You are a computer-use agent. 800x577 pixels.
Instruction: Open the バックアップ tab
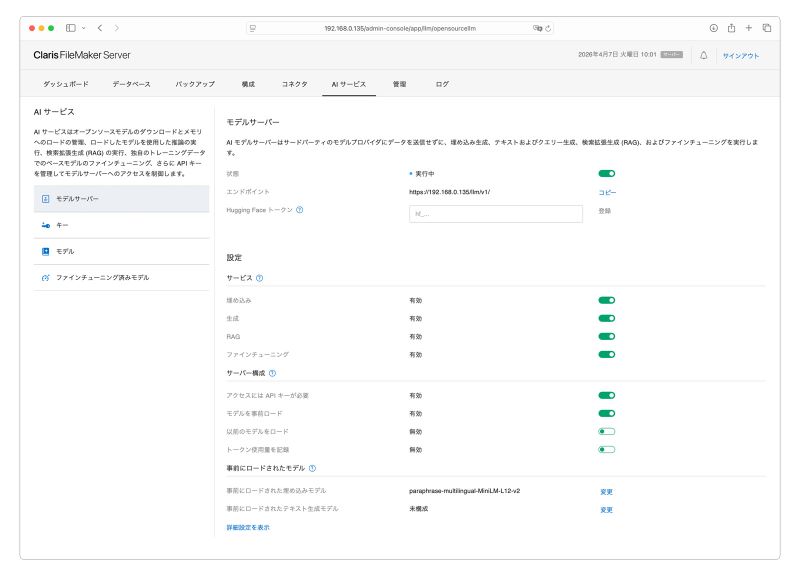point(194,85)
